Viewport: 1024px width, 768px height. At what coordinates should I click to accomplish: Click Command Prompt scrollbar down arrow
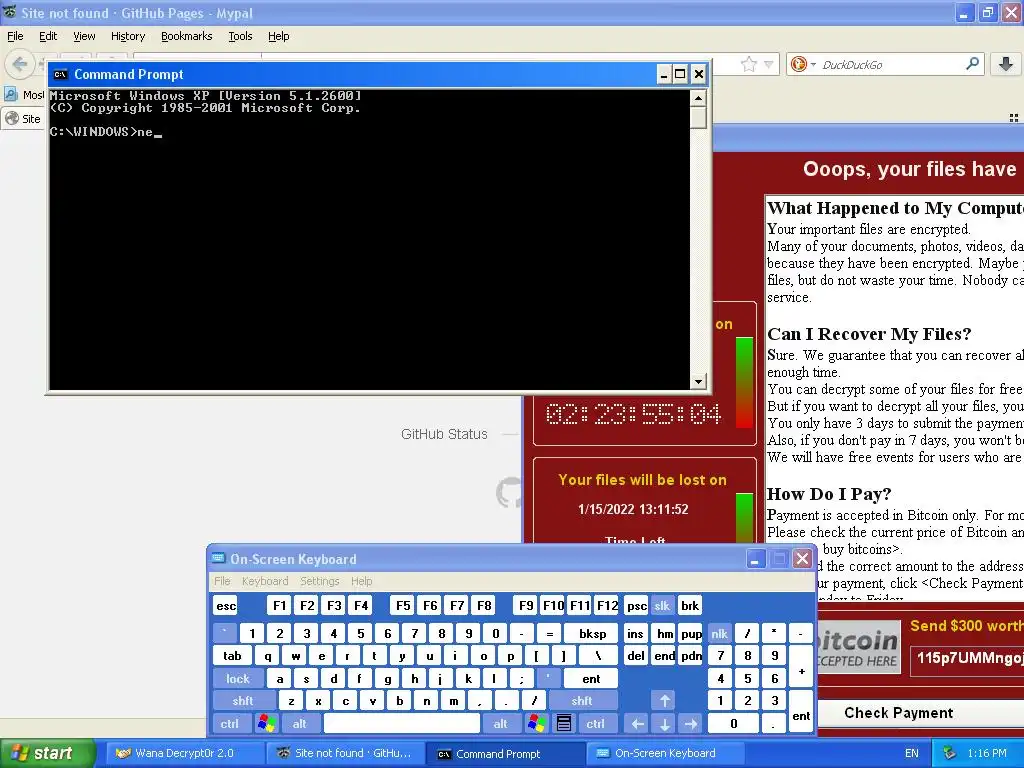point(698,381)
